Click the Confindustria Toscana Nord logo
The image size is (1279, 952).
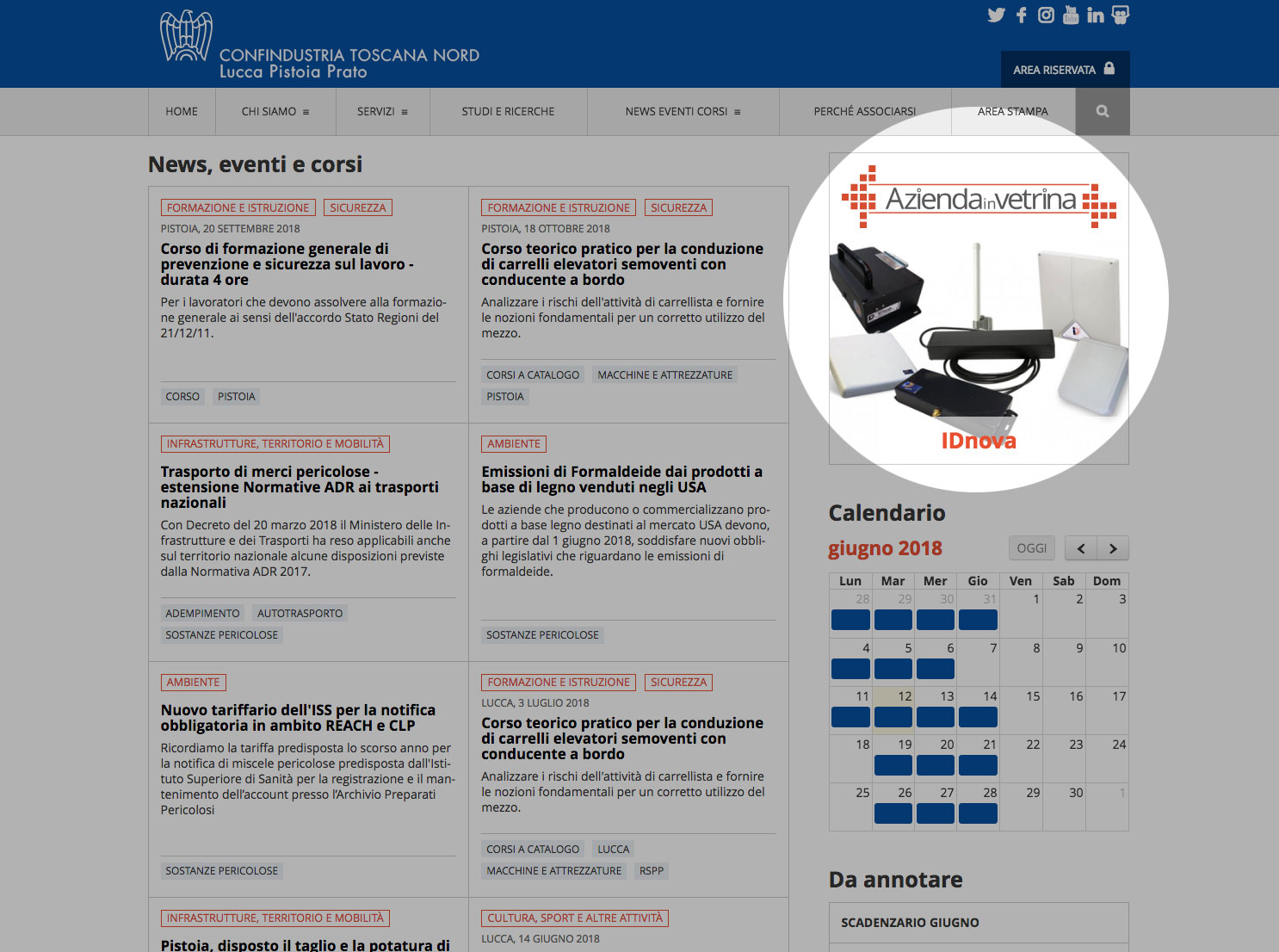point(318,47)
